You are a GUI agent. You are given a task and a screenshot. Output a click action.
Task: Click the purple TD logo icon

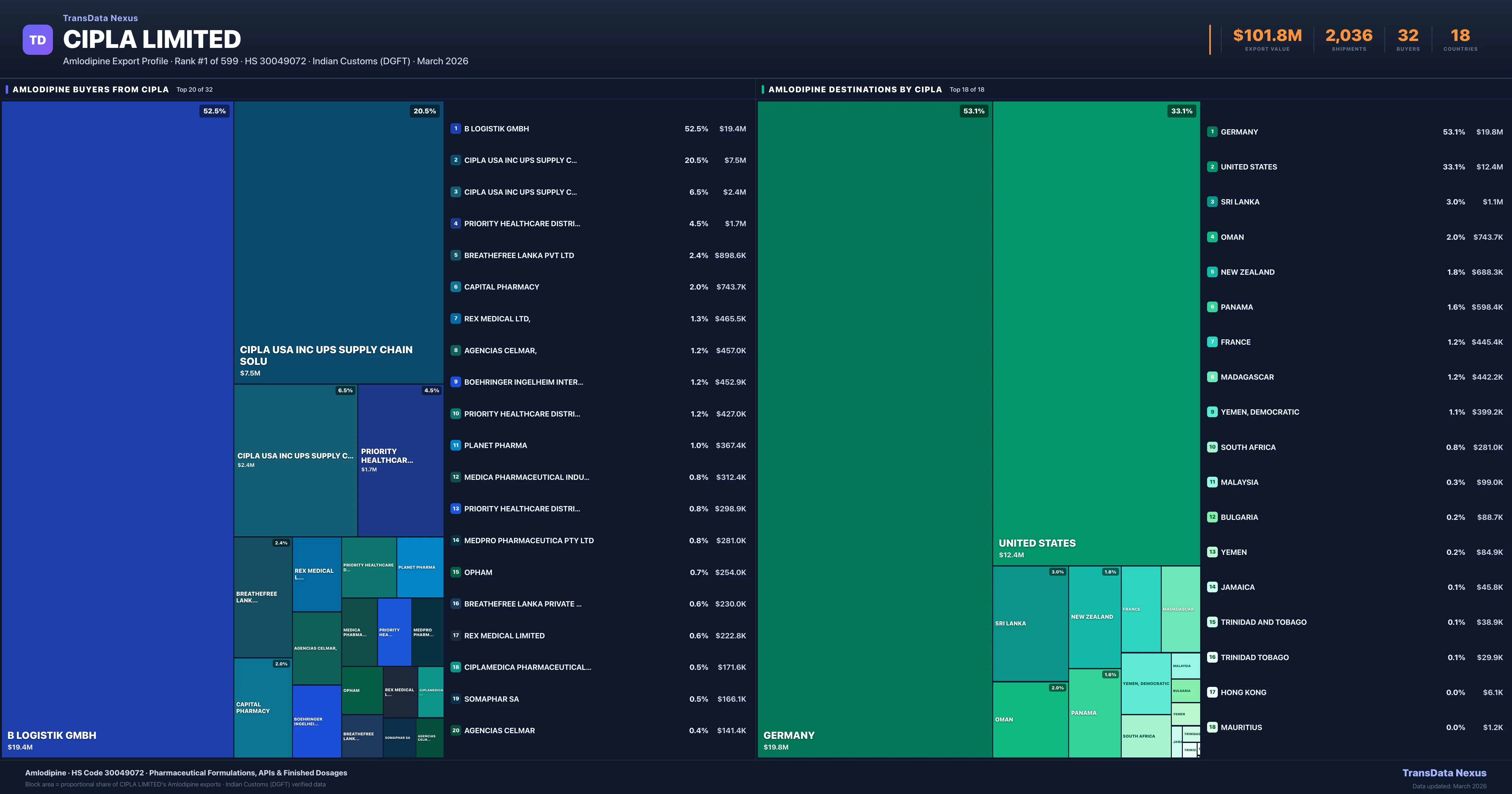tap(37, 40)
